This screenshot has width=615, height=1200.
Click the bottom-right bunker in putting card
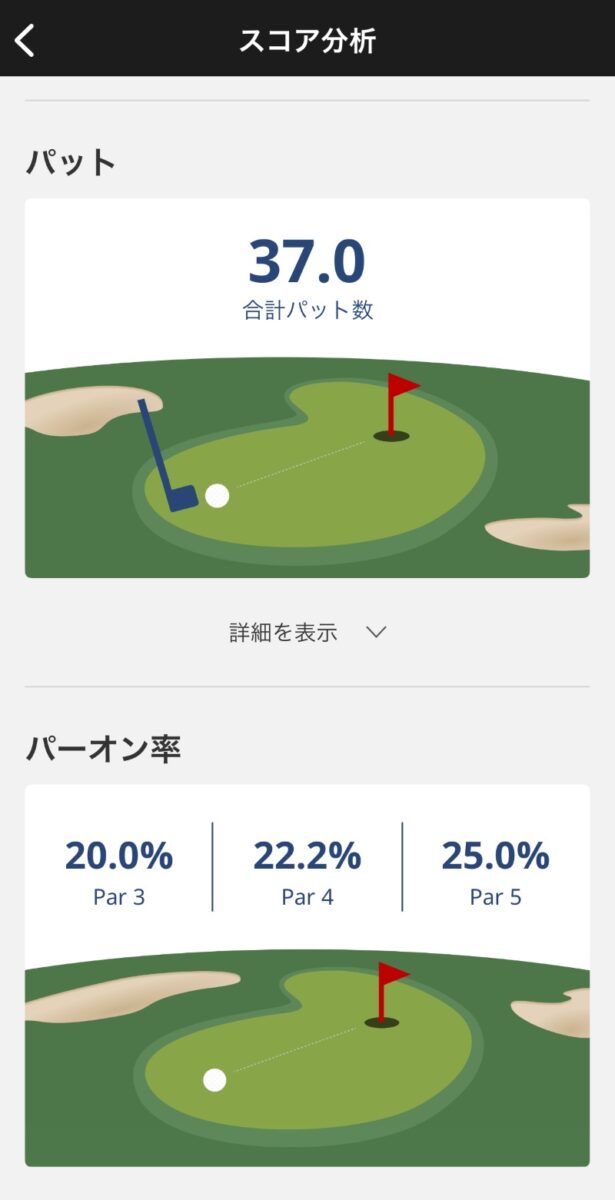tap(543, 530)
